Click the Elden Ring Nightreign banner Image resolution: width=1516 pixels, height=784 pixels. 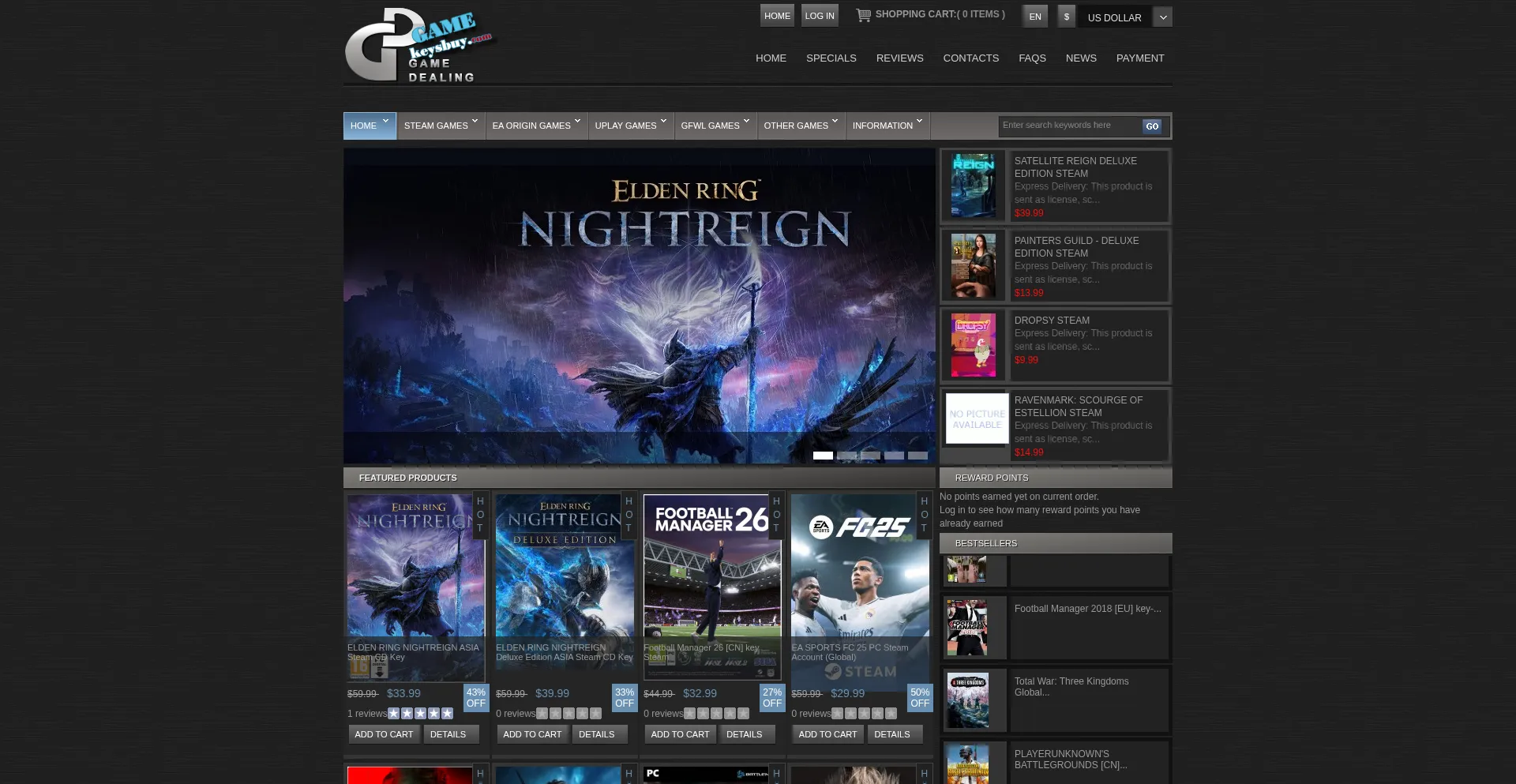click(639, 306)
